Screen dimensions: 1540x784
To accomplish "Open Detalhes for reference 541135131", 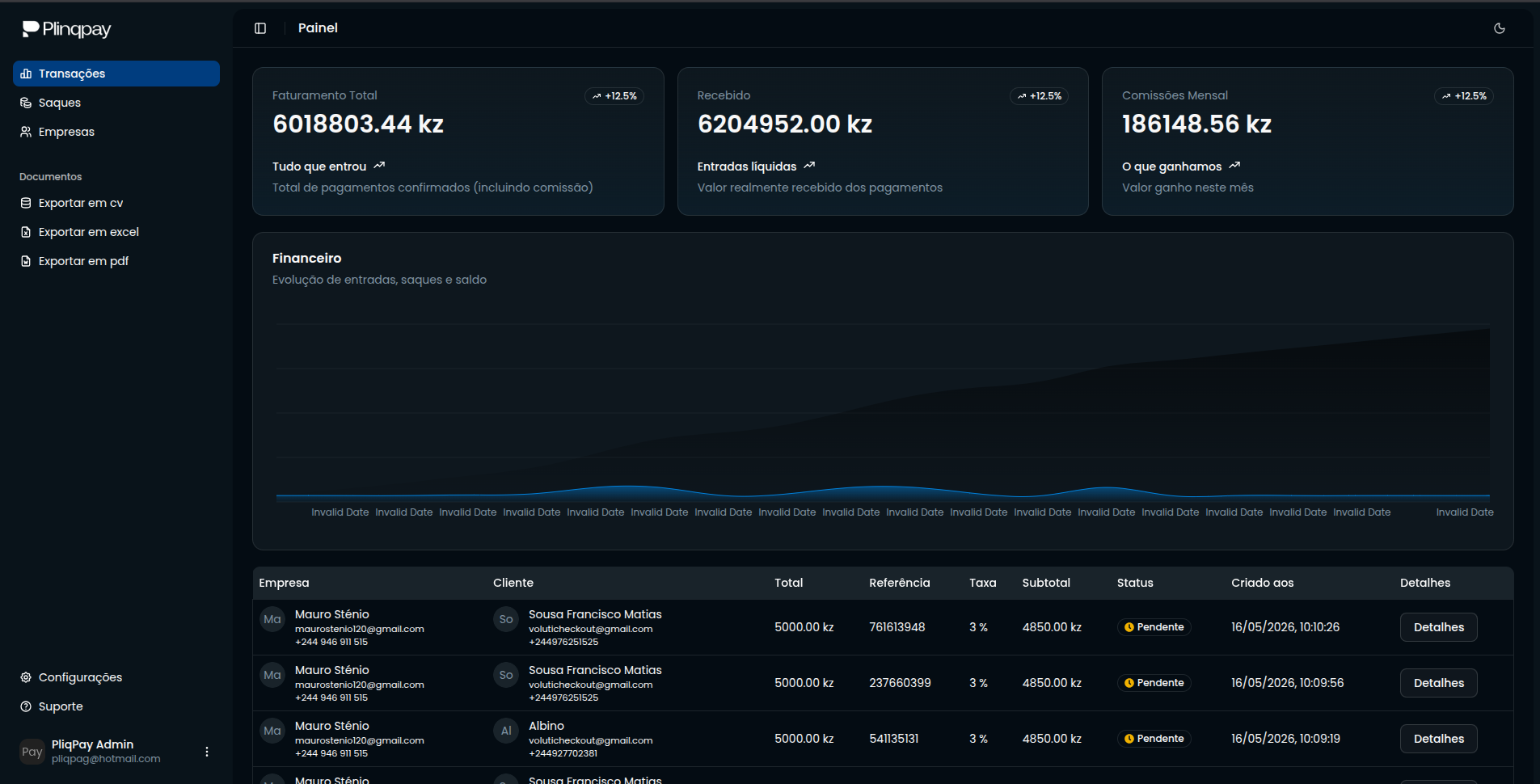I will 1439,739.
